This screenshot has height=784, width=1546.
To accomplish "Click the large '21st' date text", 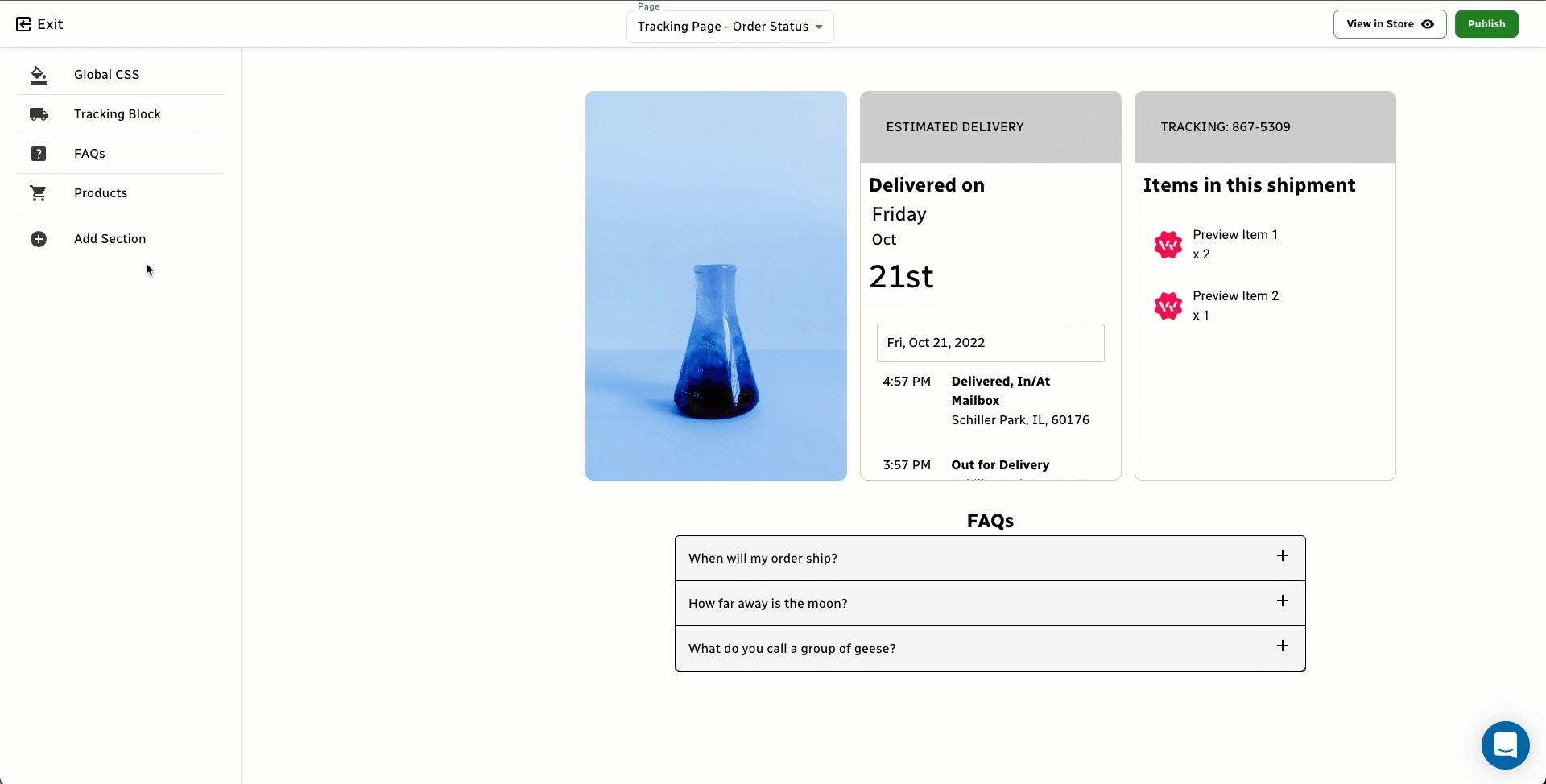I will click(901, 277).
